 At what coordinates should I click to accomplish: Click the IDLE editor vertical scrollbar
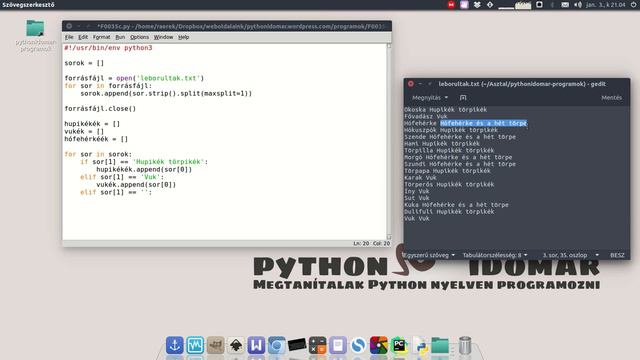click(x=389, y=141)
